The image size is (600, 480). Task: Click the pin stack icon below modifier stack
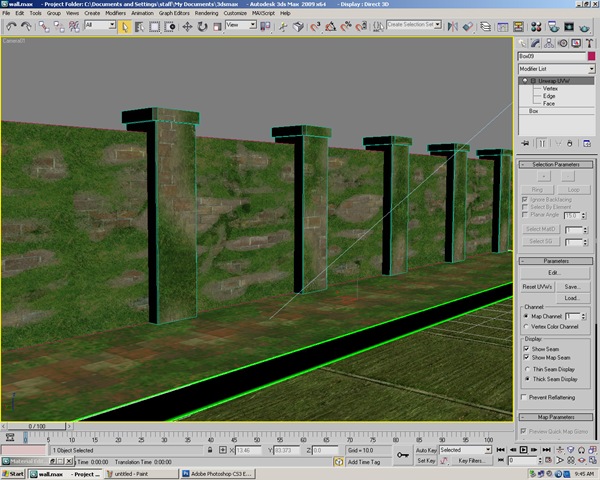pos(527,143)
